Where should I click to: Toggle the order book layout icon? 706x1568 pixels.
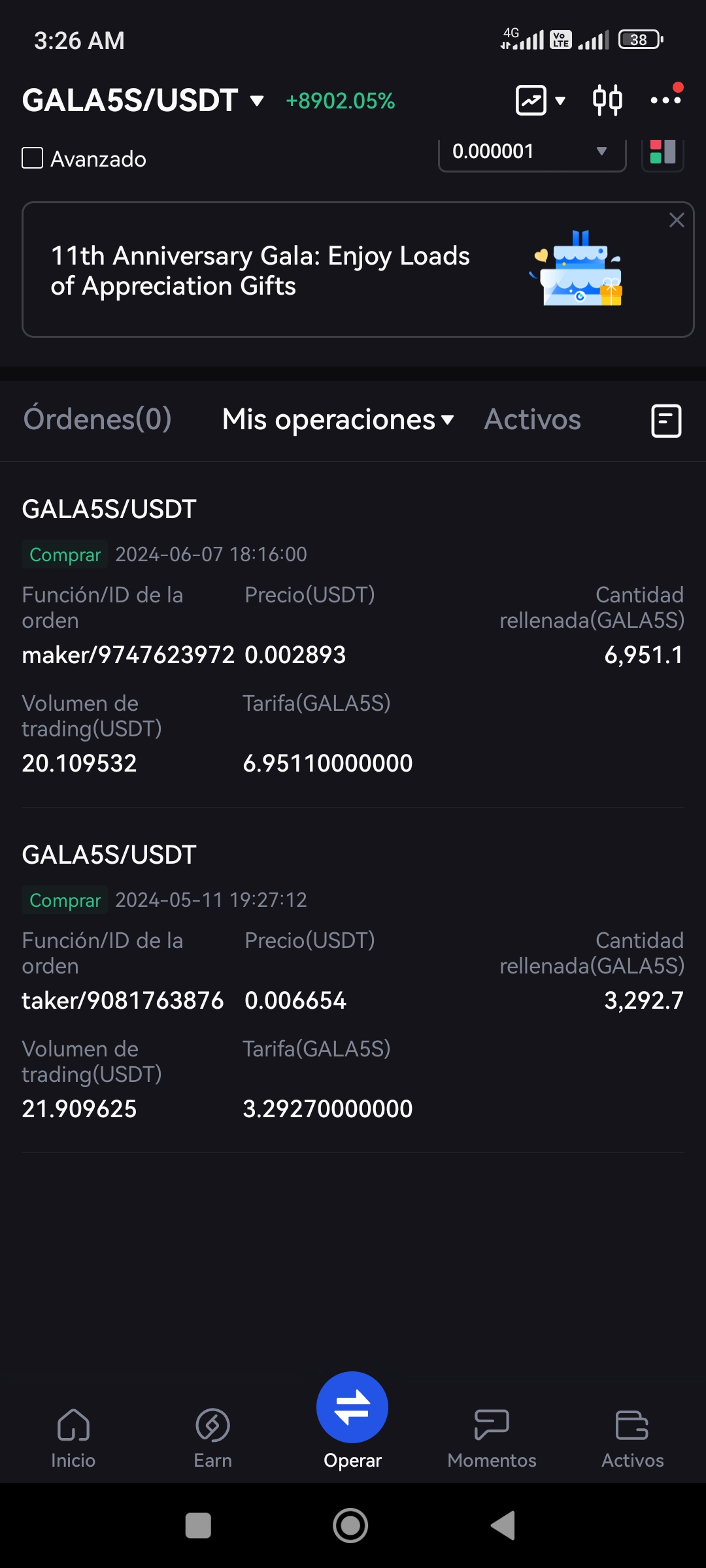(x=663, y=152)
